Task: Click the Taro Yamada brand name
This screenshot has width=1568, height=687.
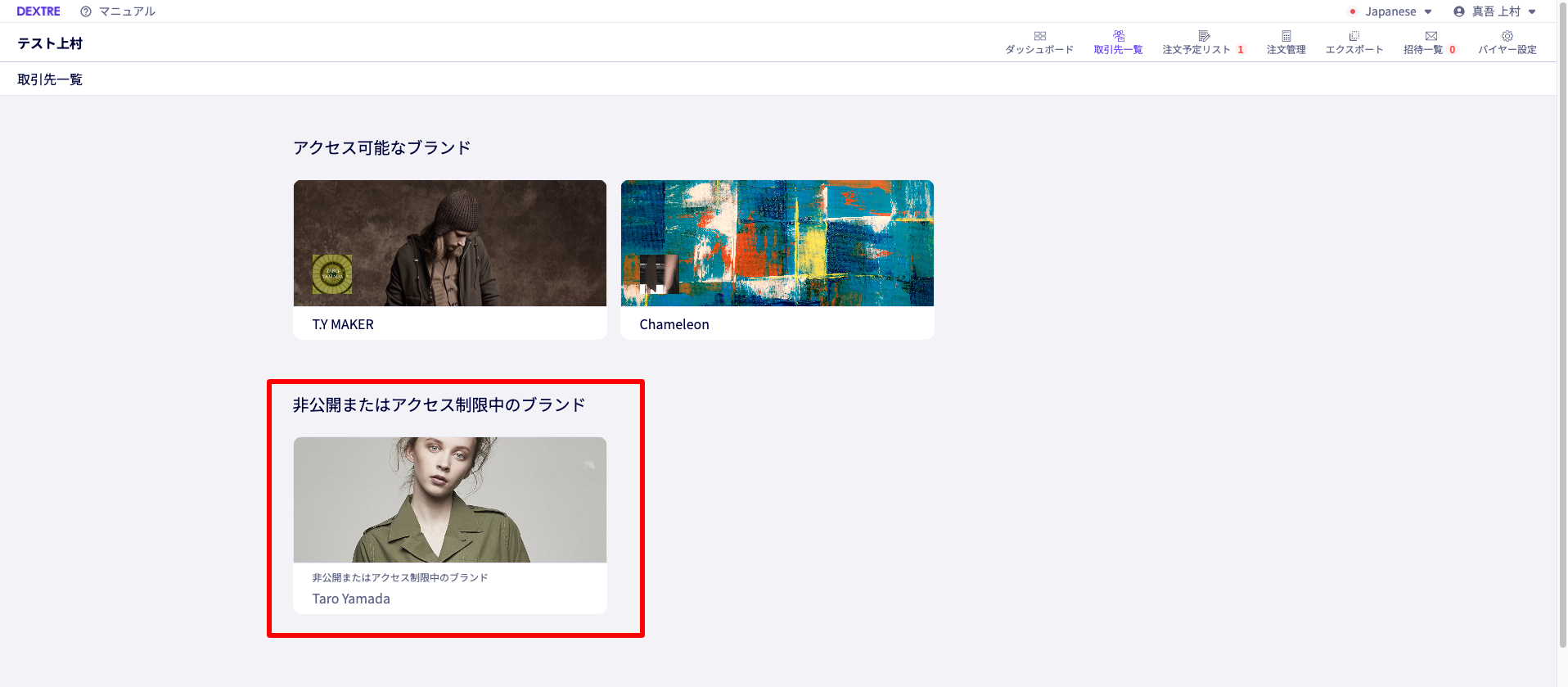Action: pyautogui.click(x=351, y=599)
